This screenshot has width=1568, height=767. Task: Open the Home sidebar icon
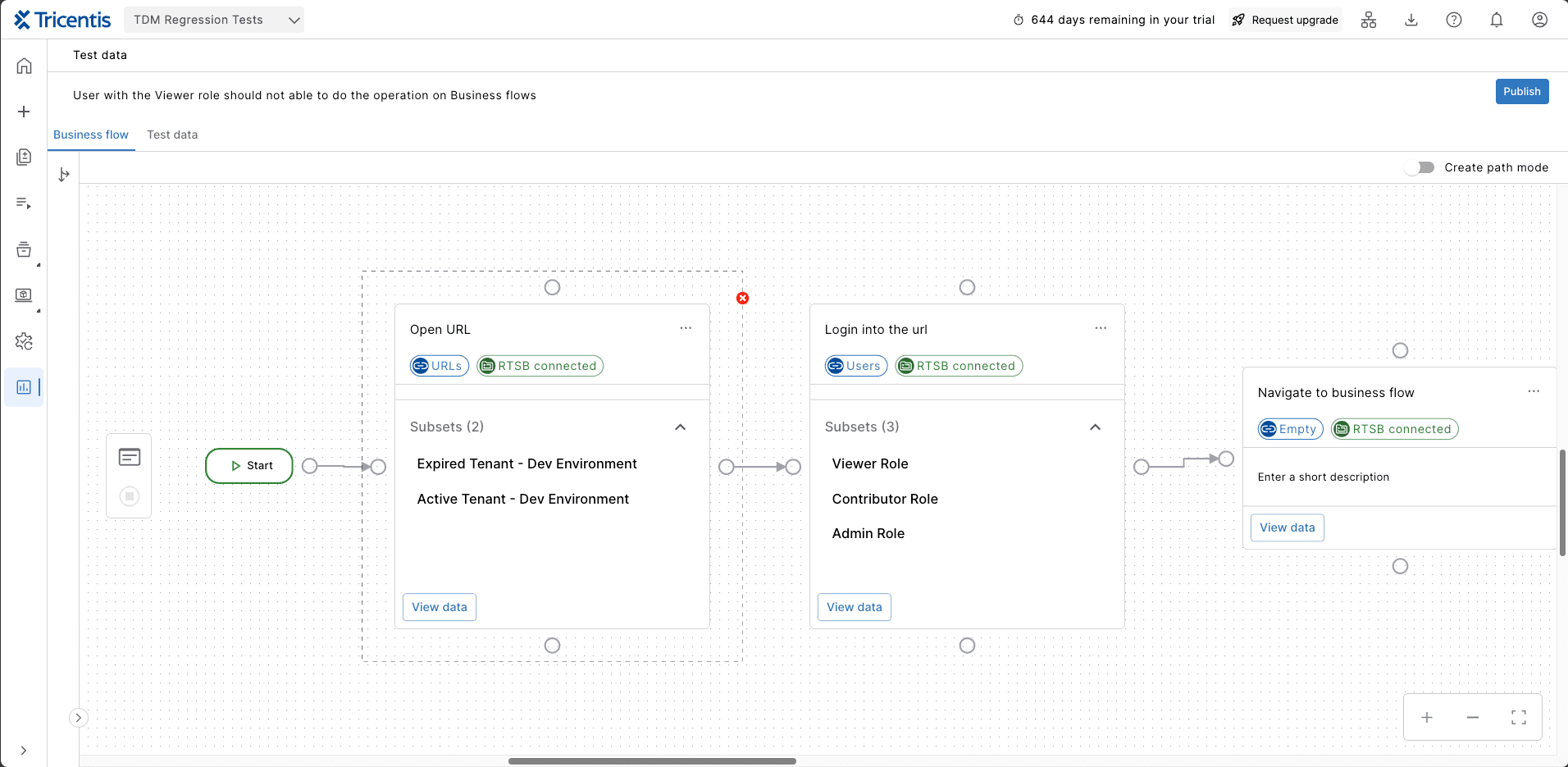[24, 66]
